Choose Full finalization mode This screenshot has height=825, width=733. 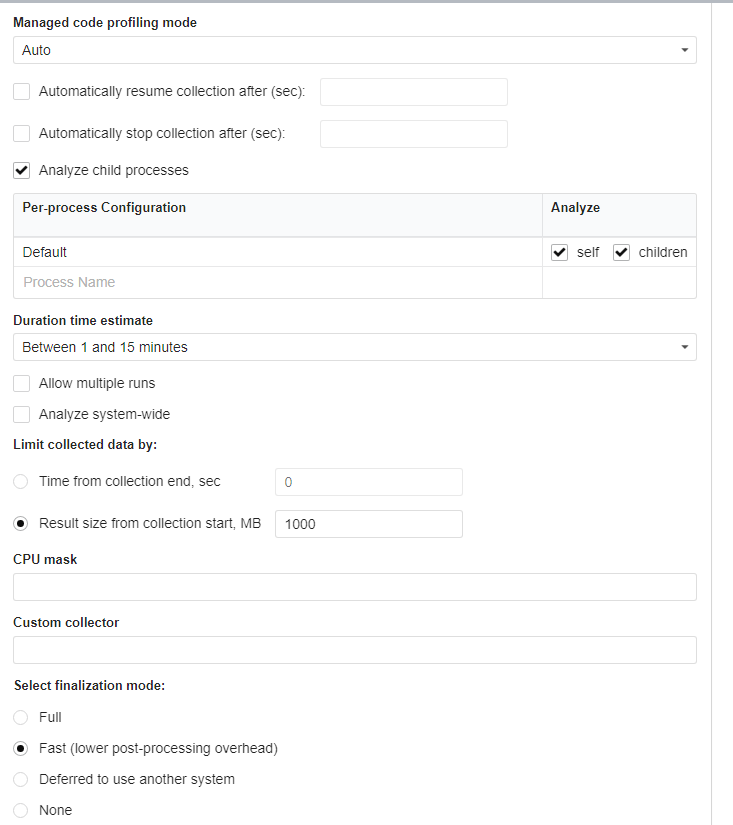[21, 717]
